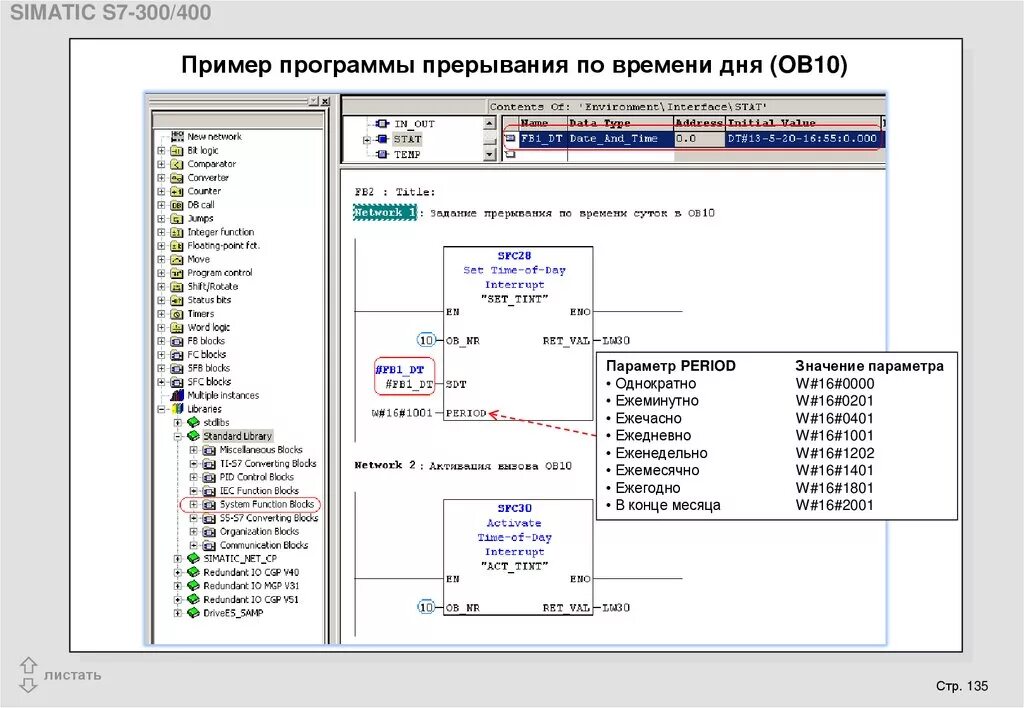Expand the DriveES_SAMP library node
Viewport: 1024px width, 708px height.
coord(178,613)
